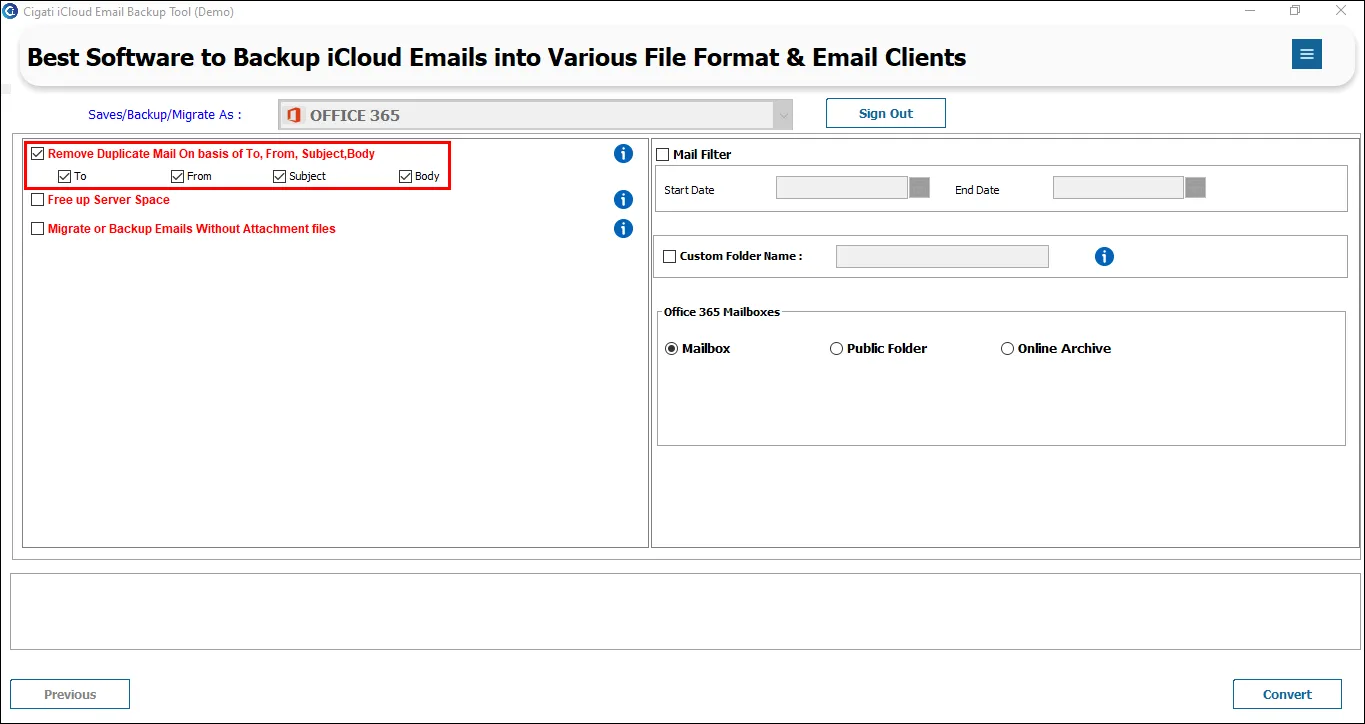Screen dimensions: 1365x724
Task: Close the Cigati iCloud Email Backup Tool
Action: 1341,11
